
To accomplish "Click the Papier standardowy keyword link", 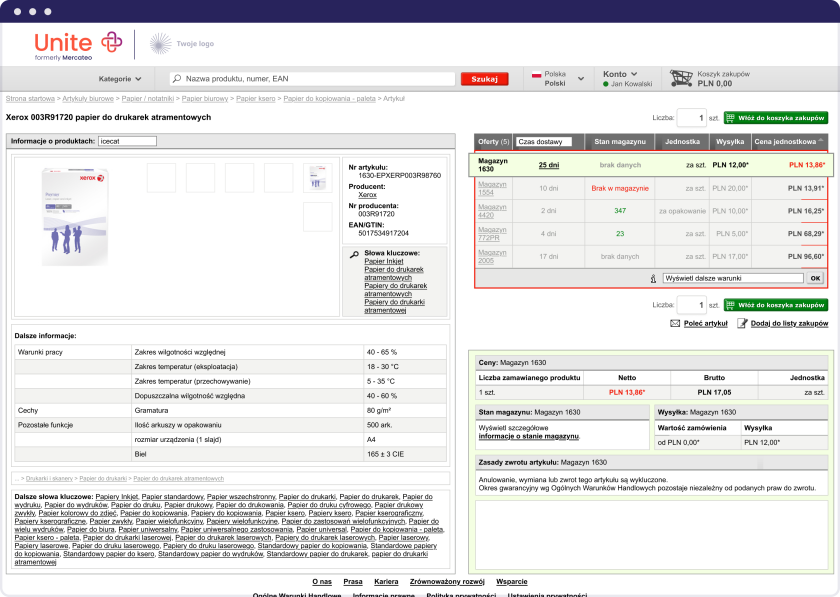I will pyautogui.click(x=172, y=497).
